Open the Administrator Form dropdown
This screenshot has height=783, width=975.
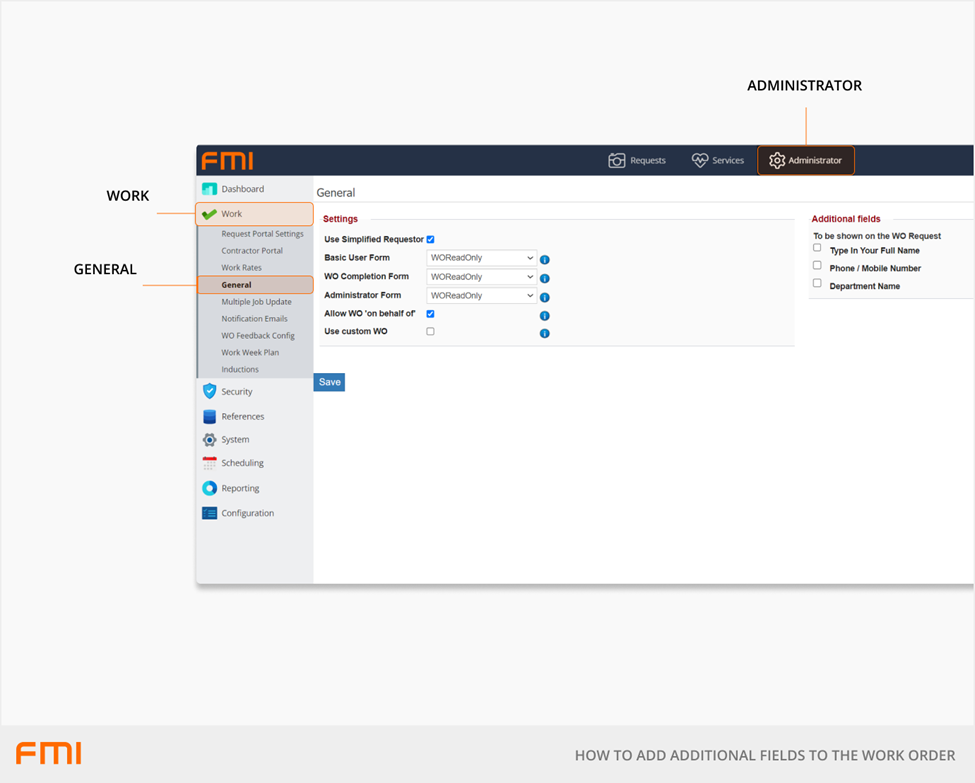(x=482, y=296)
